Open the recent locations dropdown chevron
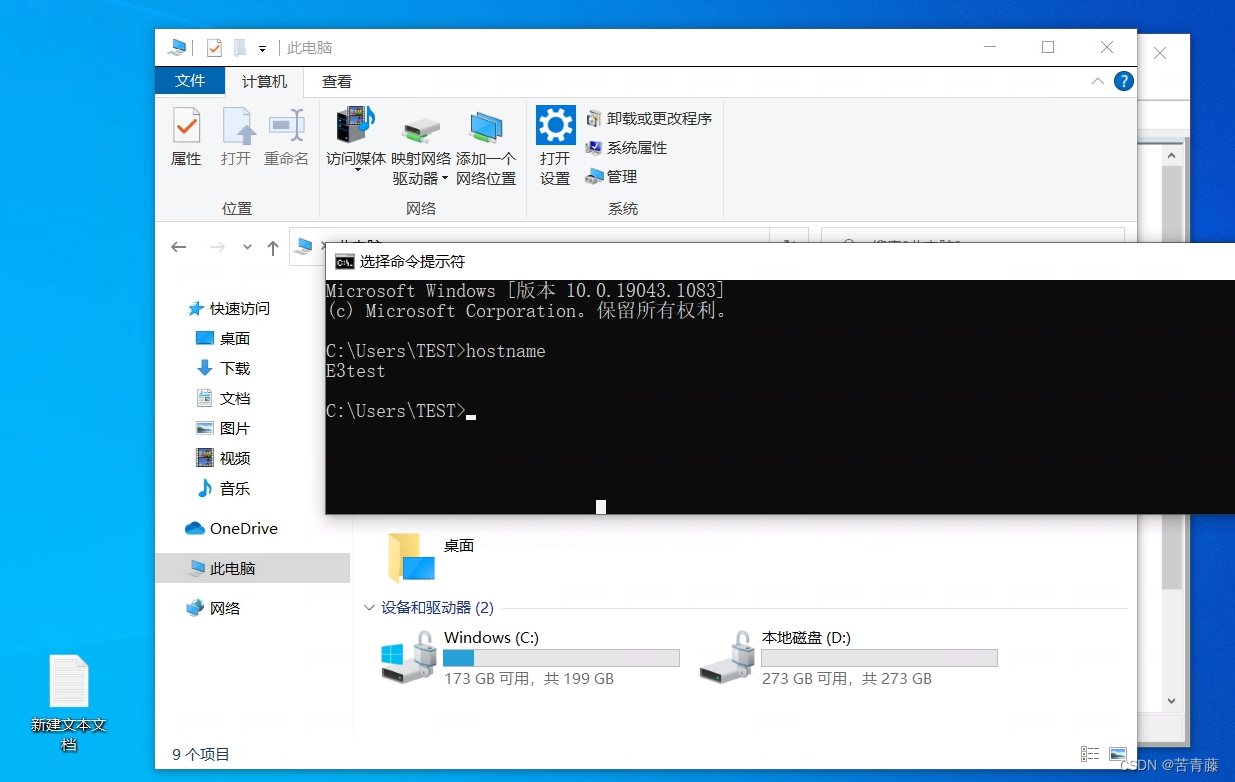The width and height of the screenshot is (1235, 782). tap(247, 247)
